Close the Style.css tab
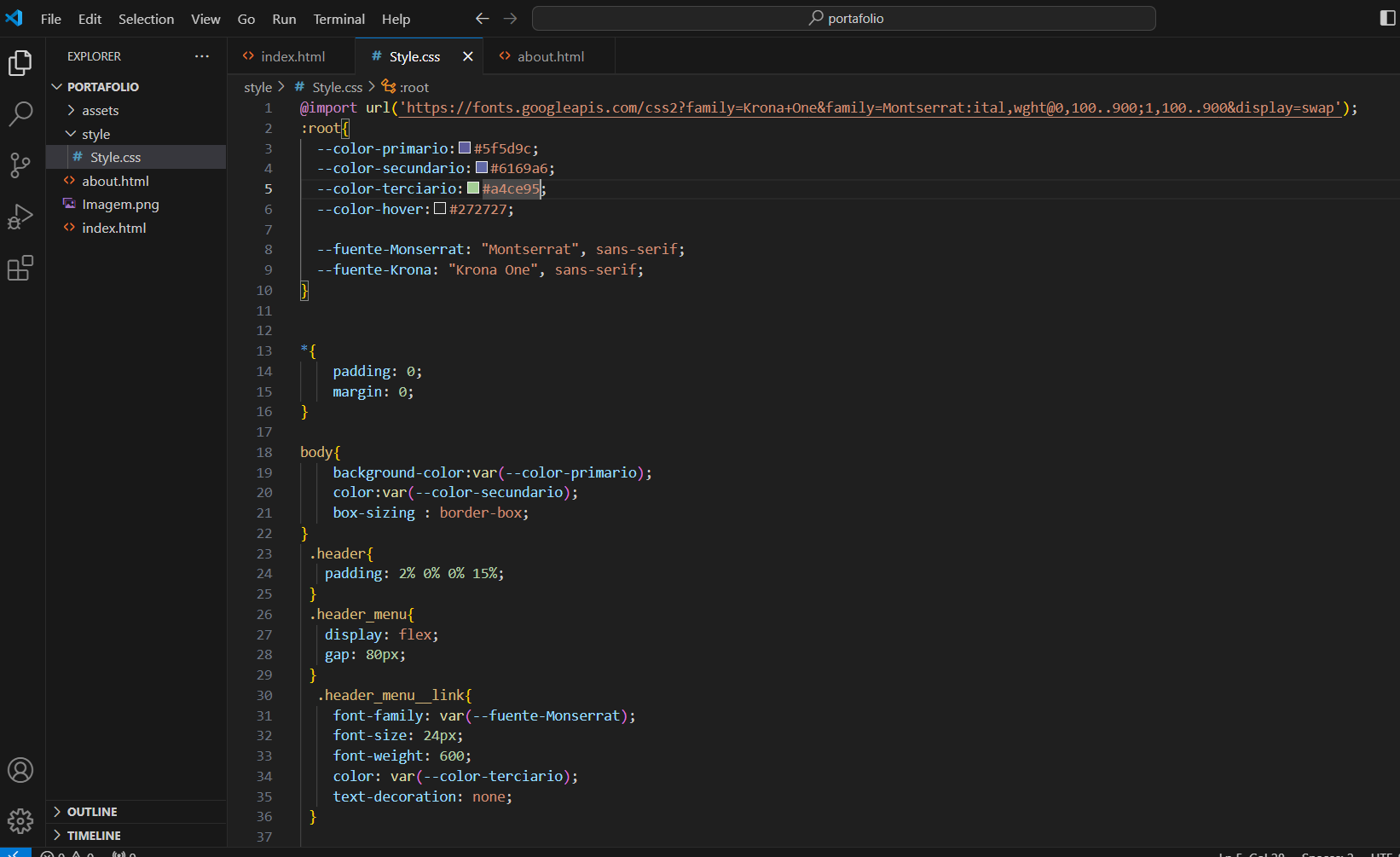This screenshot has height=857, width=1400. (x=467, y=56)
